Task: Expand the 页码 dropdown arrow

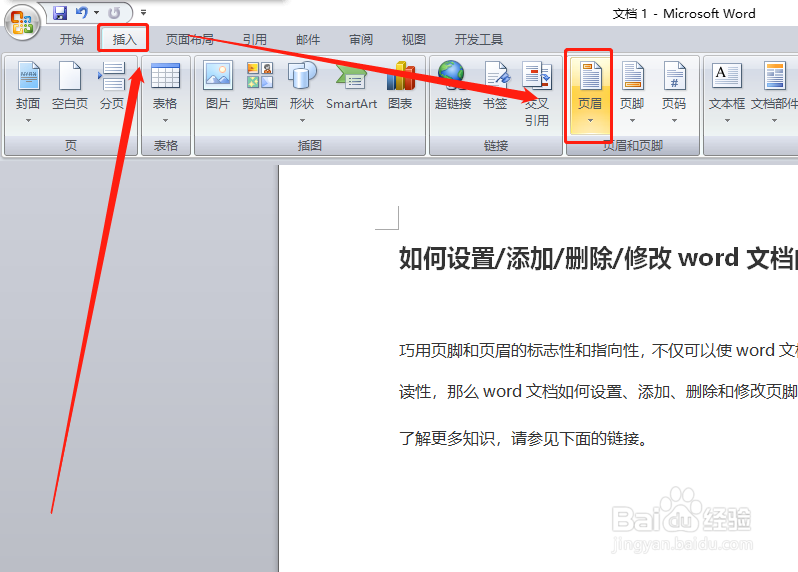Action: point(674,121)
